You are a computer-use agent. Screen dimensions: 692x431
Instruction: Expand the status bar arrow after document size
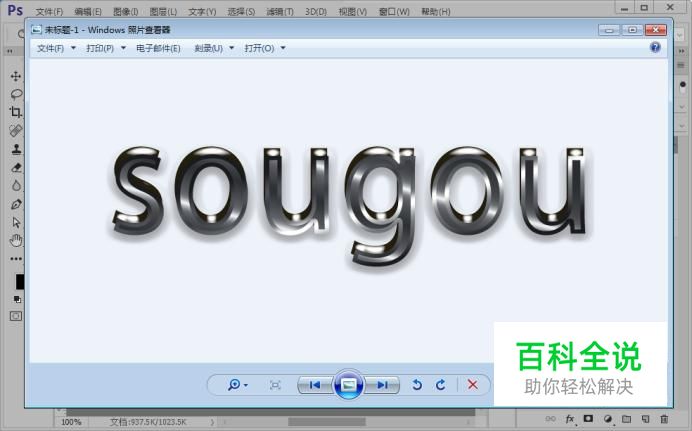pyautogui.click(x=212, y=422)
